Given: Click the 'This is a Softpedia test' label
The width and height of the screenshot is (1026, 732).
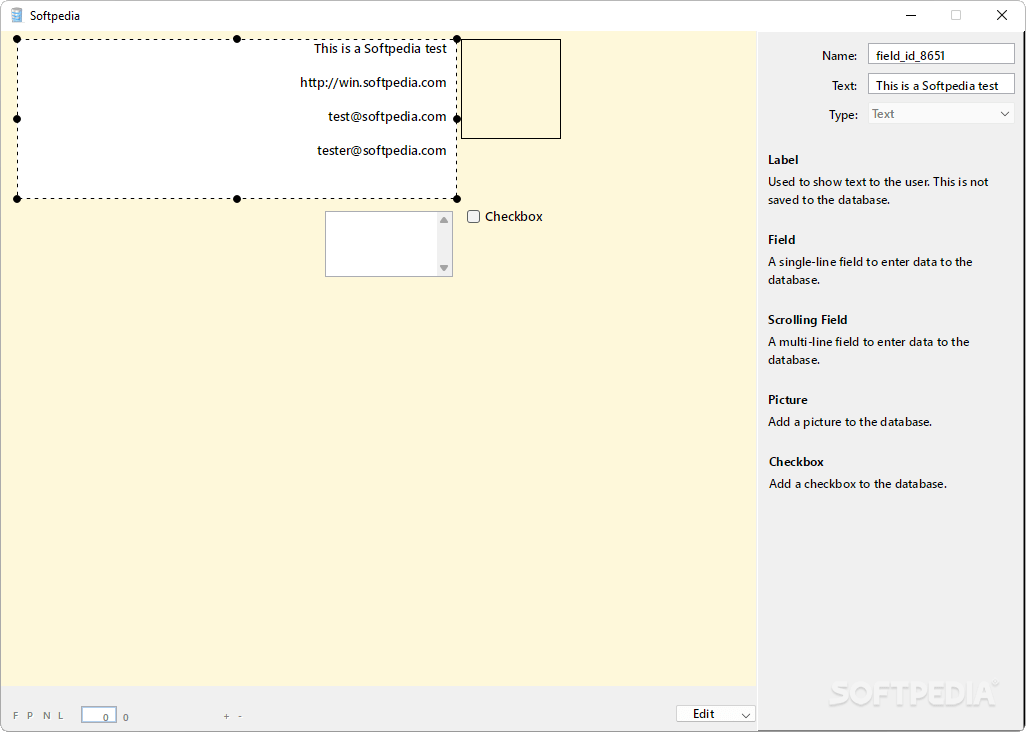Looking at the screenshot, I should pyautogui.click(x=380, y=48).
